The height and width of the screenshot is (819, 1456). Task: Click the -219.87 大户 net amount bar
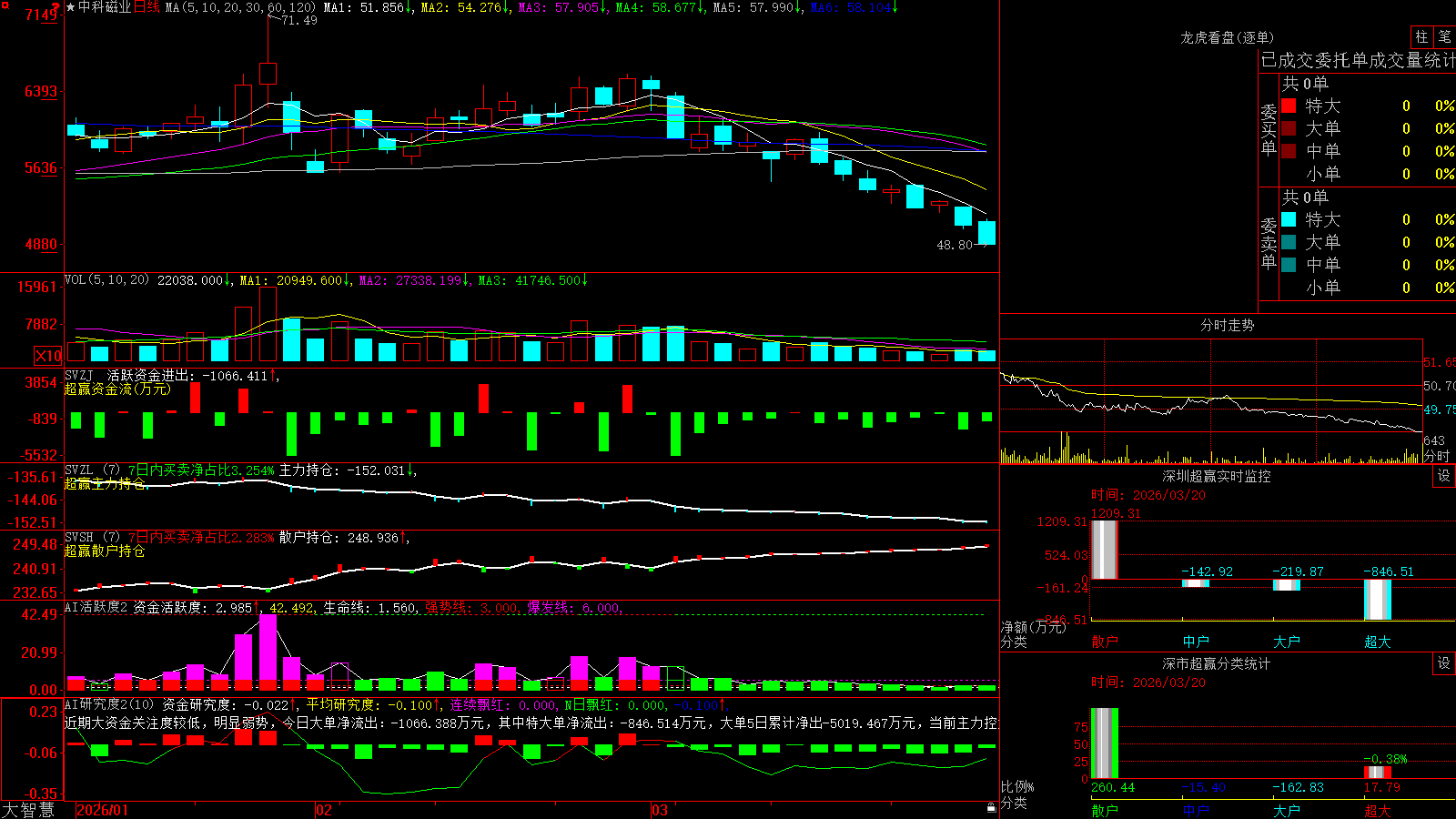[1287, 585]
